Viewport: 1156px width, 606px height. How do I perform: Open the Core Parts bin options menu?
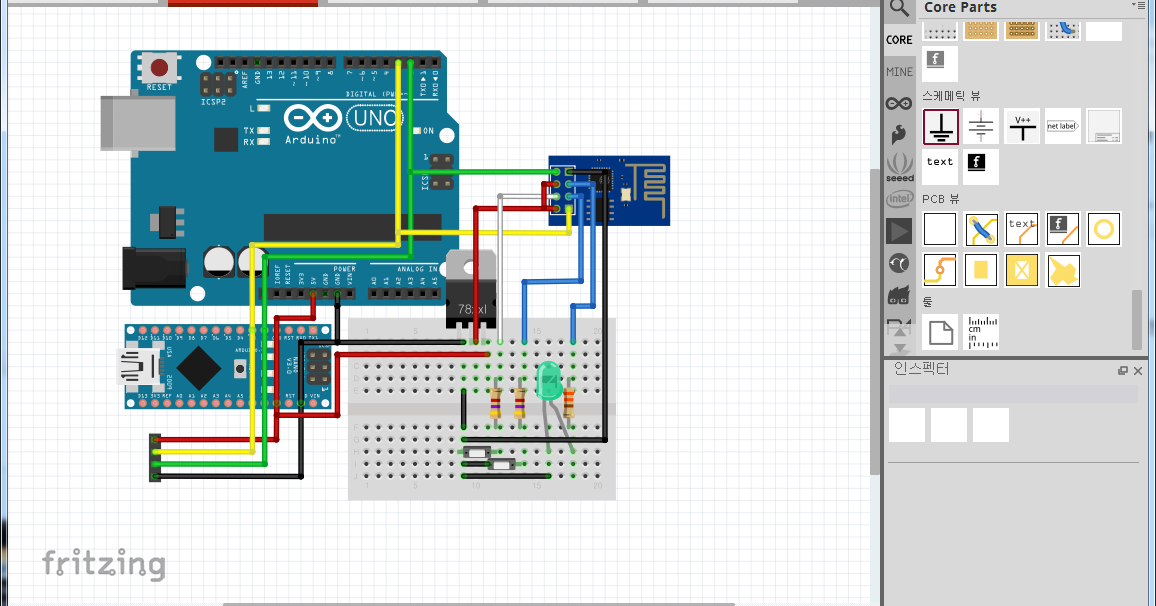coord(1141,5)
